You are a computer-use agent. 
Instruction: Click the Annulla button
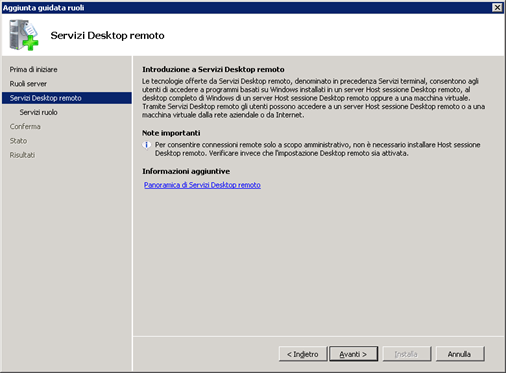[x=460, y=354]
